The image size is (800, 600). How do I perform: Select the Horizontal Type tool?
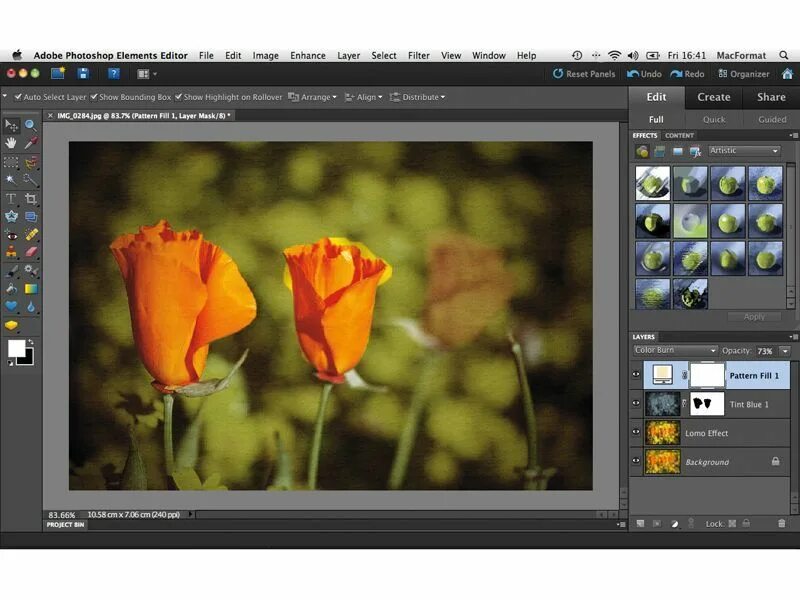(x=11, y=199)
